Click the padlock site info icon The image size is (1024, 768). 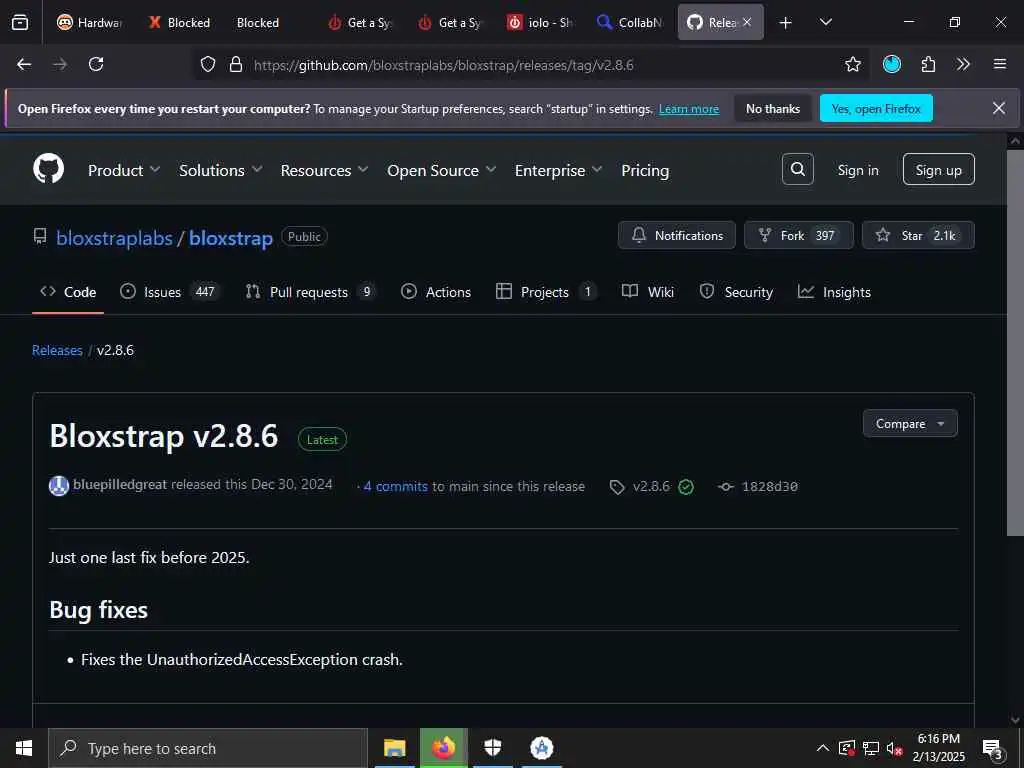click(236, 64)
